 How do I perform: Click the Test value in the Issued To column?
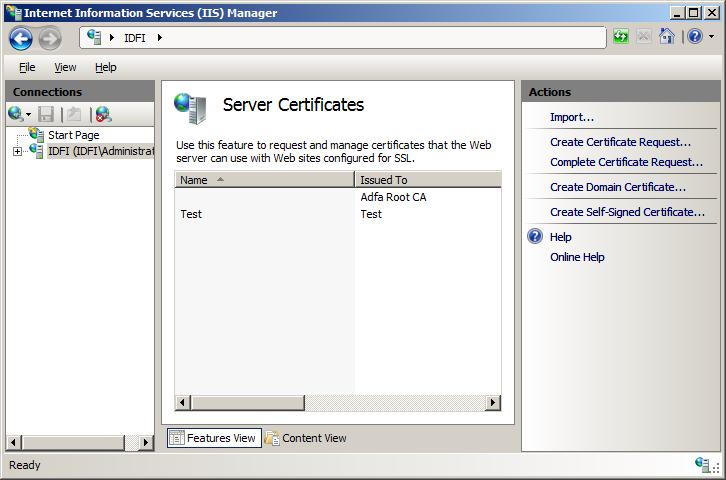pos(371,214)
